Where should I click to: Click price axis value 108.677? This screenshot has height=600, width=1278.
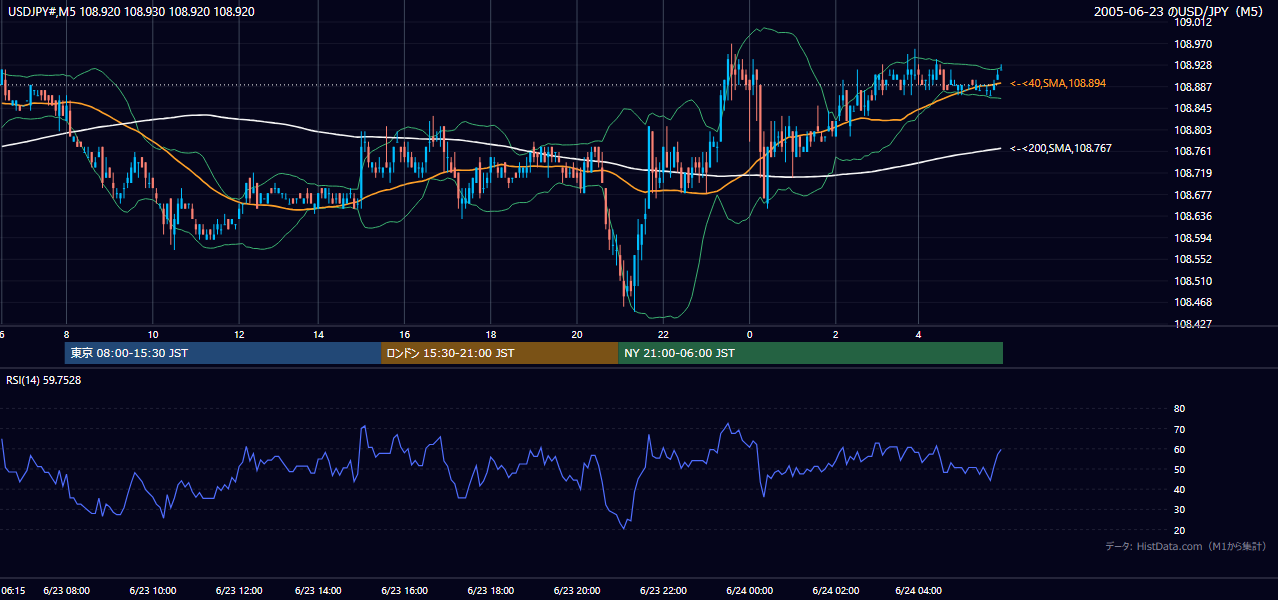(1192, 195)
